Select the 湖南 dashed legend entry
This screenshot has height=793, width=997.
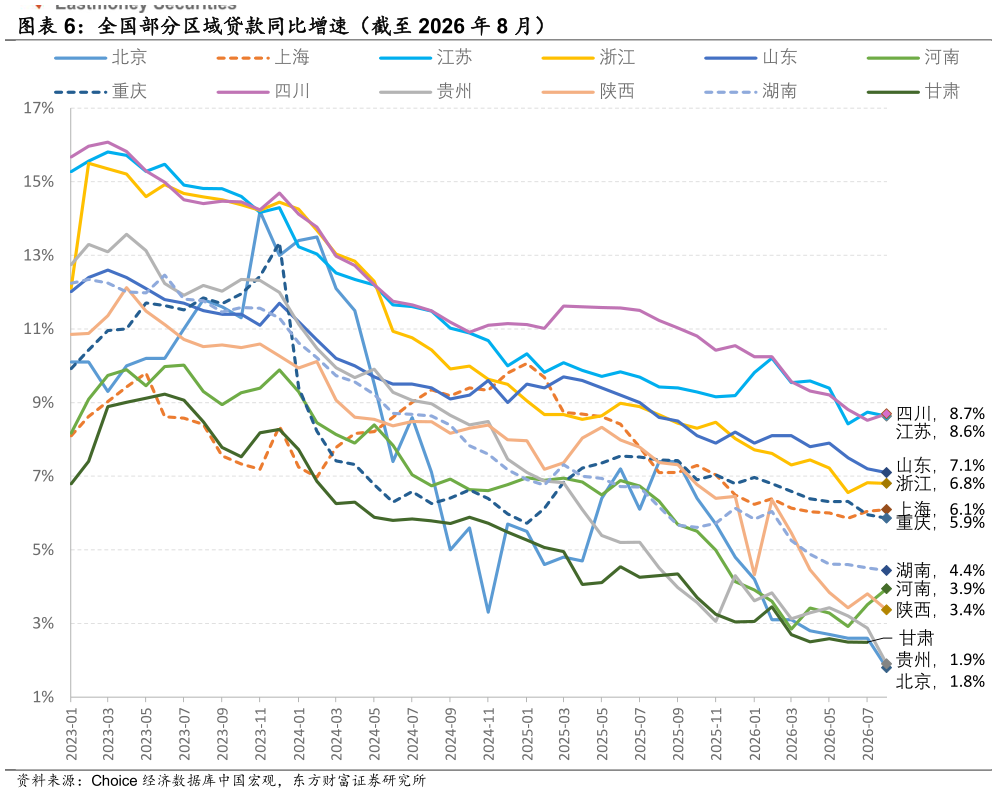pos(750,91)
